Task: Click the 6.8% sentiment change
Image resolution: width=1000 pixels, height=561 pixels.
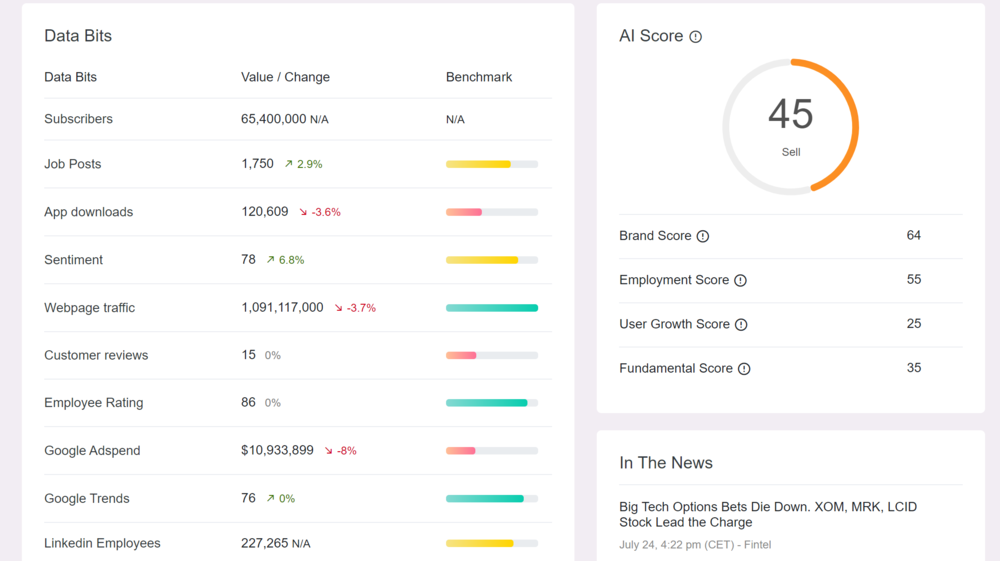Action: coord(291,260)
